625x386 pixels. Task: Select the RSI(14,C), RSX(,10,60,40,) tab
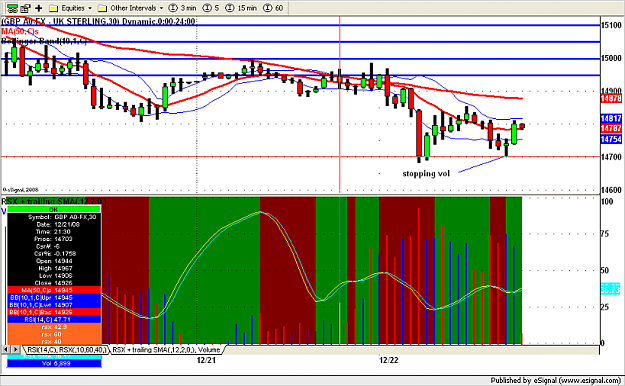(66, 350)
